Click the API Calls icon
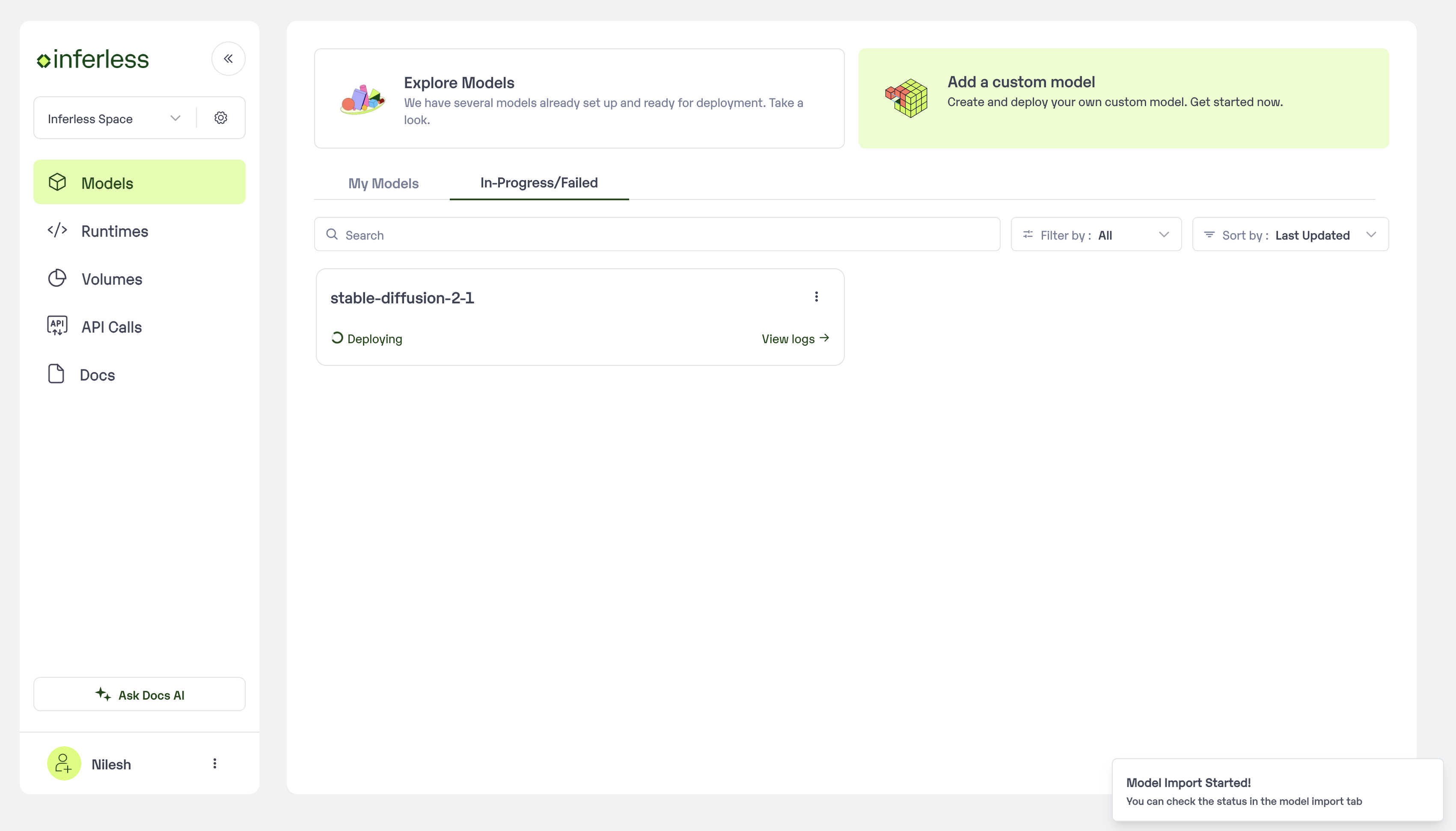This screenshot has width=1456, height=831. coord(57,326)
